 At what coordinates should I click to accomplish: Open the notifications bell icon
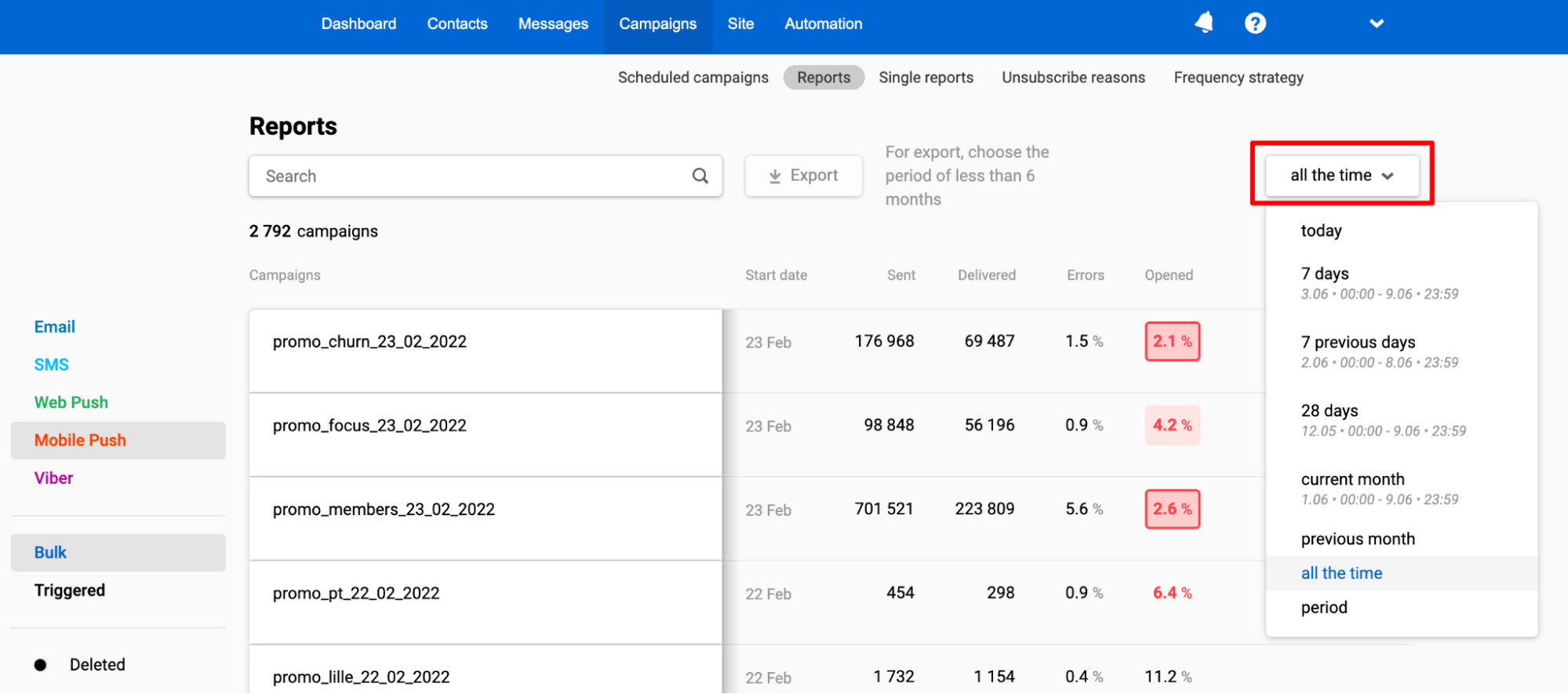tap(1203, 23)
